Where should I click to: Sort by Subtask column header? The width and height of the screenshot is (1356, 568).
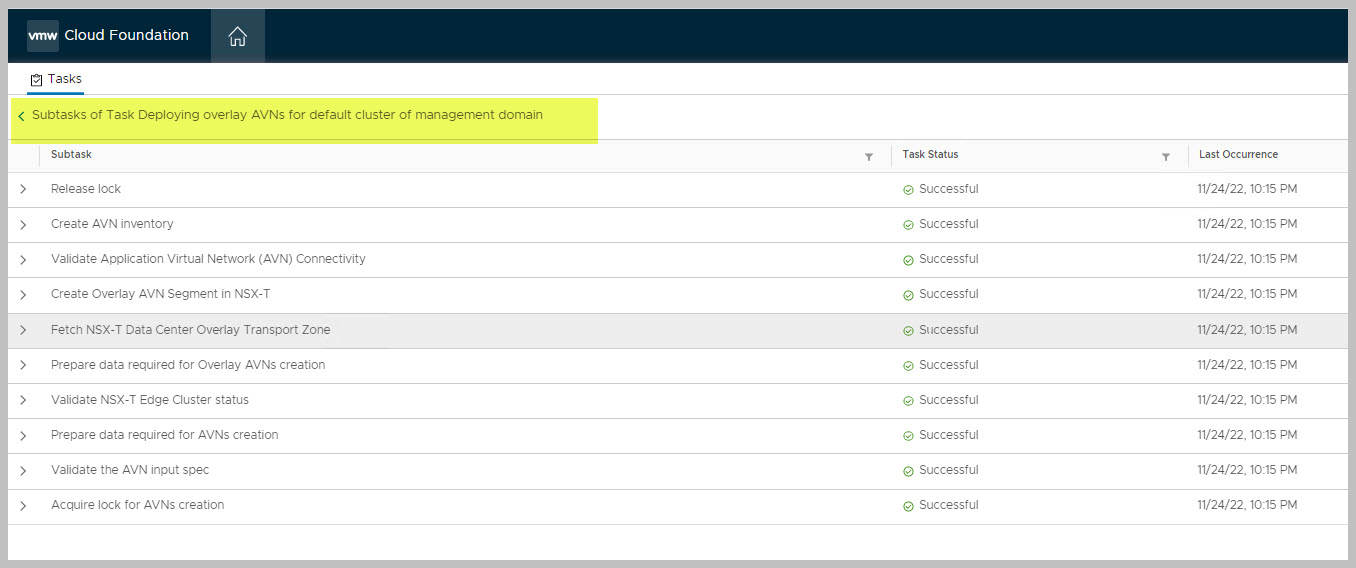[71, 155]
